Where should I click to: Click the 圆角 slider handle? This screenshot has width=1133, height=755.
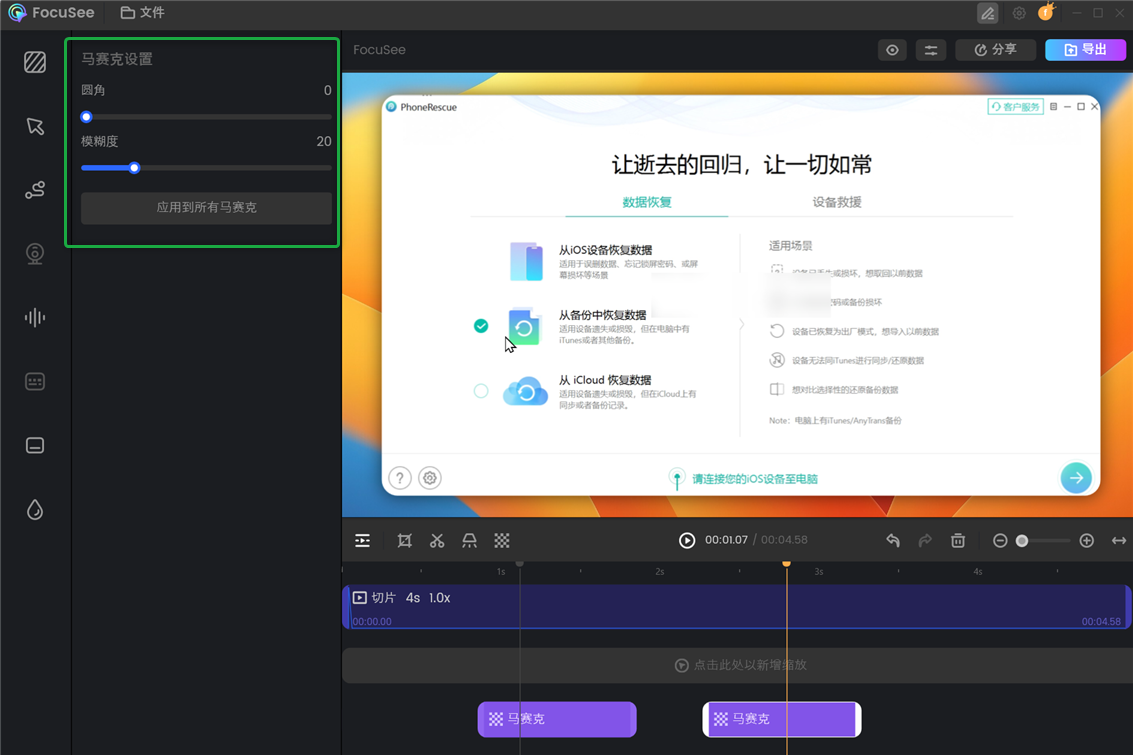point(86,117)
